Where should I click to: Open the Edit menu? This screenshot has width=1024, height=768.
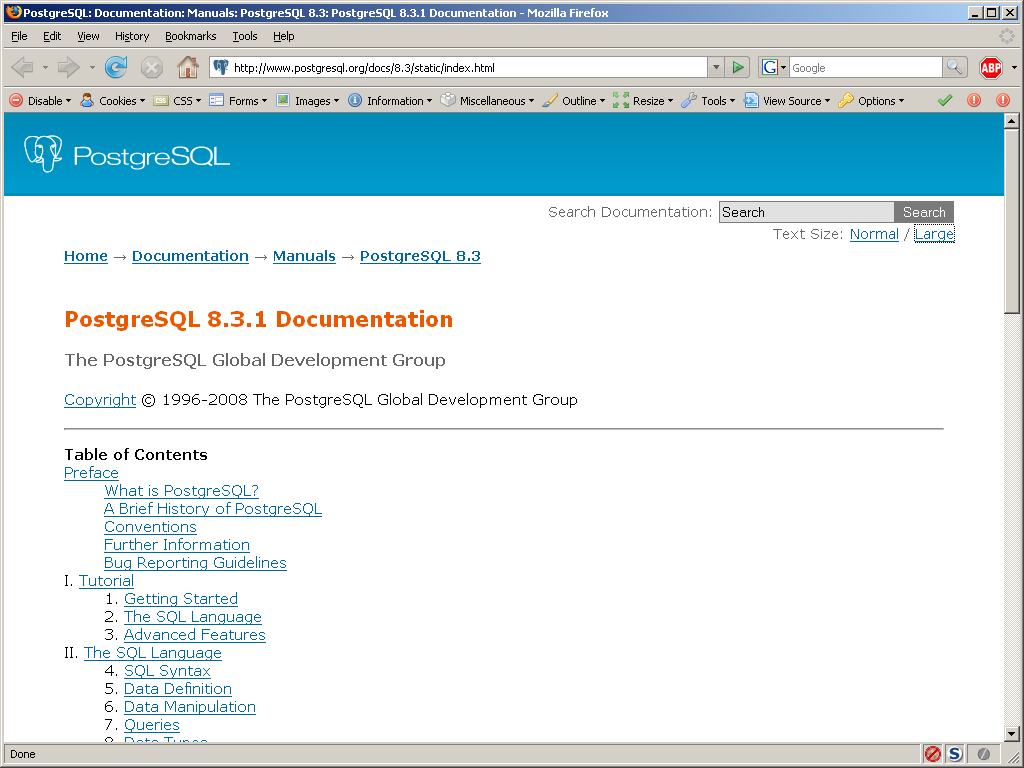point(52,36)
